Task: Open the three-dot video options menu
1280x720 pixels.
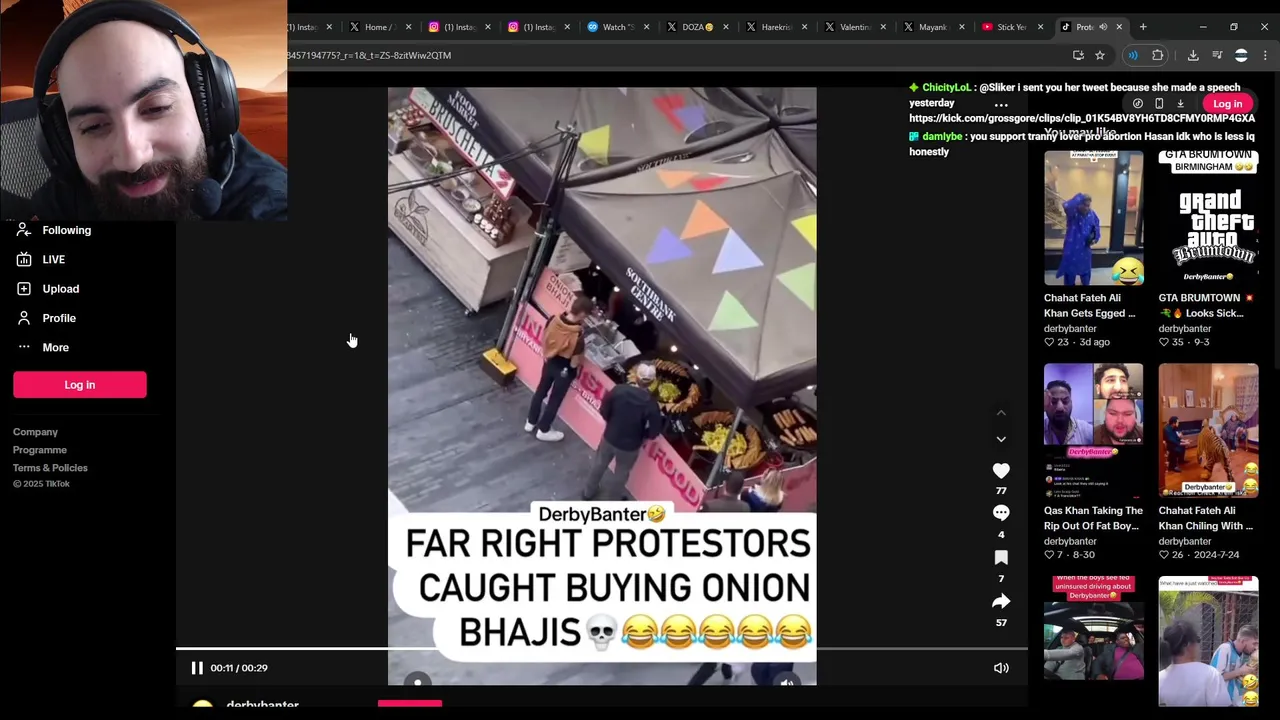Action: coord(1001,105)
